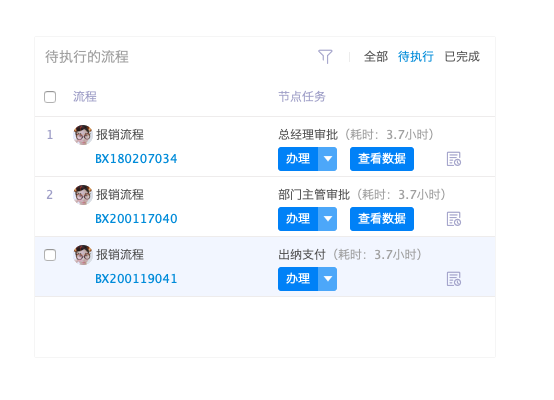The image size is (554, 400).
Task: Switch to the 已完成 tab
Action: click(x=462, y=57)
